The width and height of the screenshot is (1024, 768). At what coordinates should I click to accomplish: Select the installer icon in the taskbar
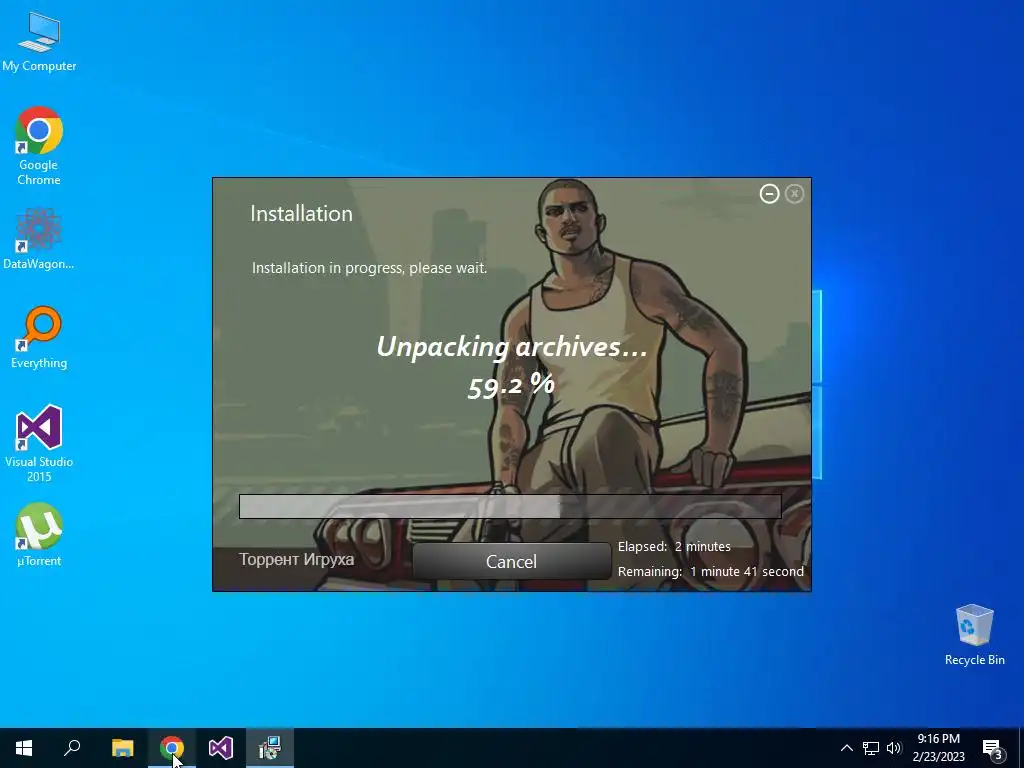[x=270, y=748]
